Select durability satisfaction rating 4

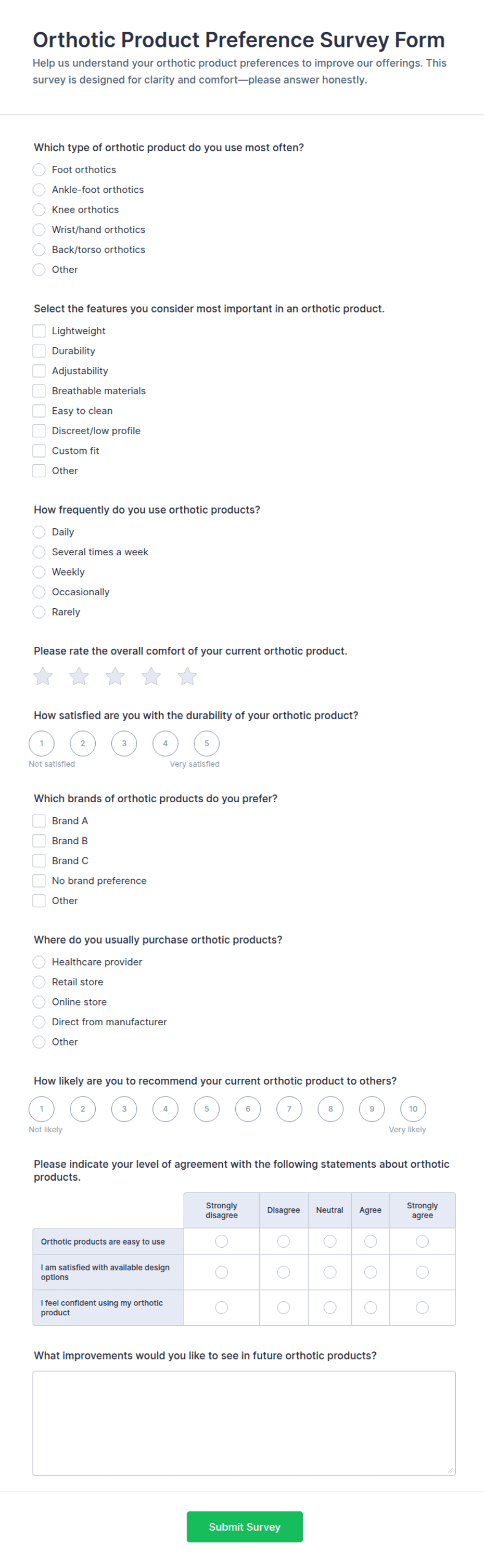pyautogui.click(x=165, y=743)
